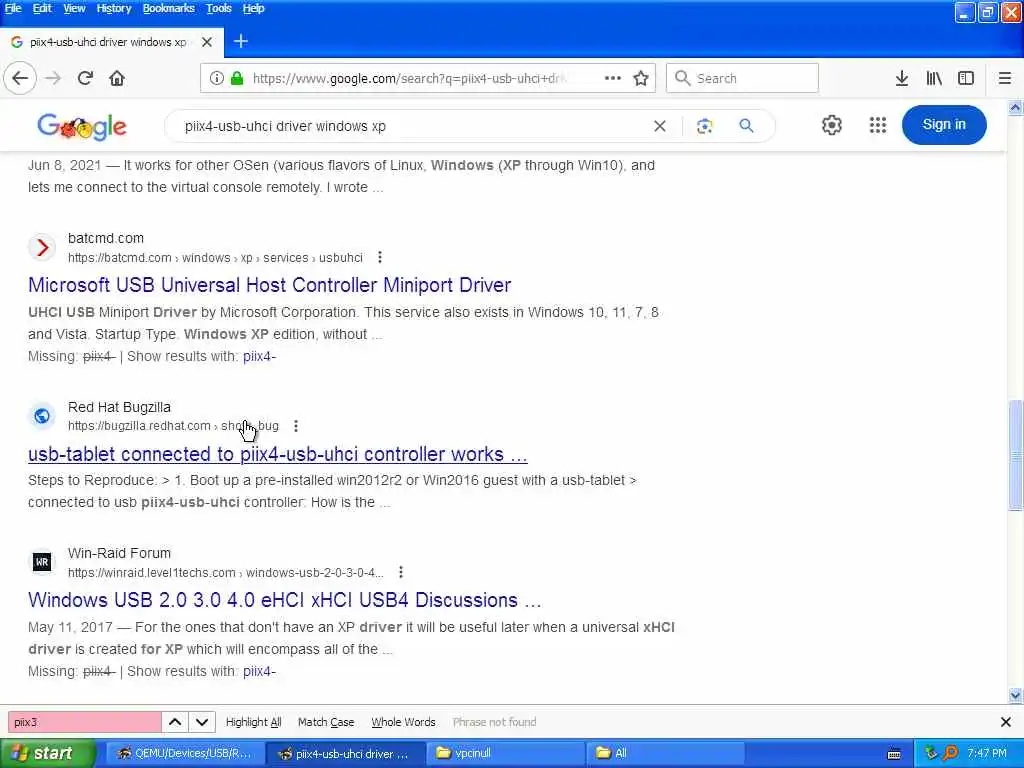Toggle Match Case in find bar
The image size is (1024, 768).
click(x=326, y=722)
